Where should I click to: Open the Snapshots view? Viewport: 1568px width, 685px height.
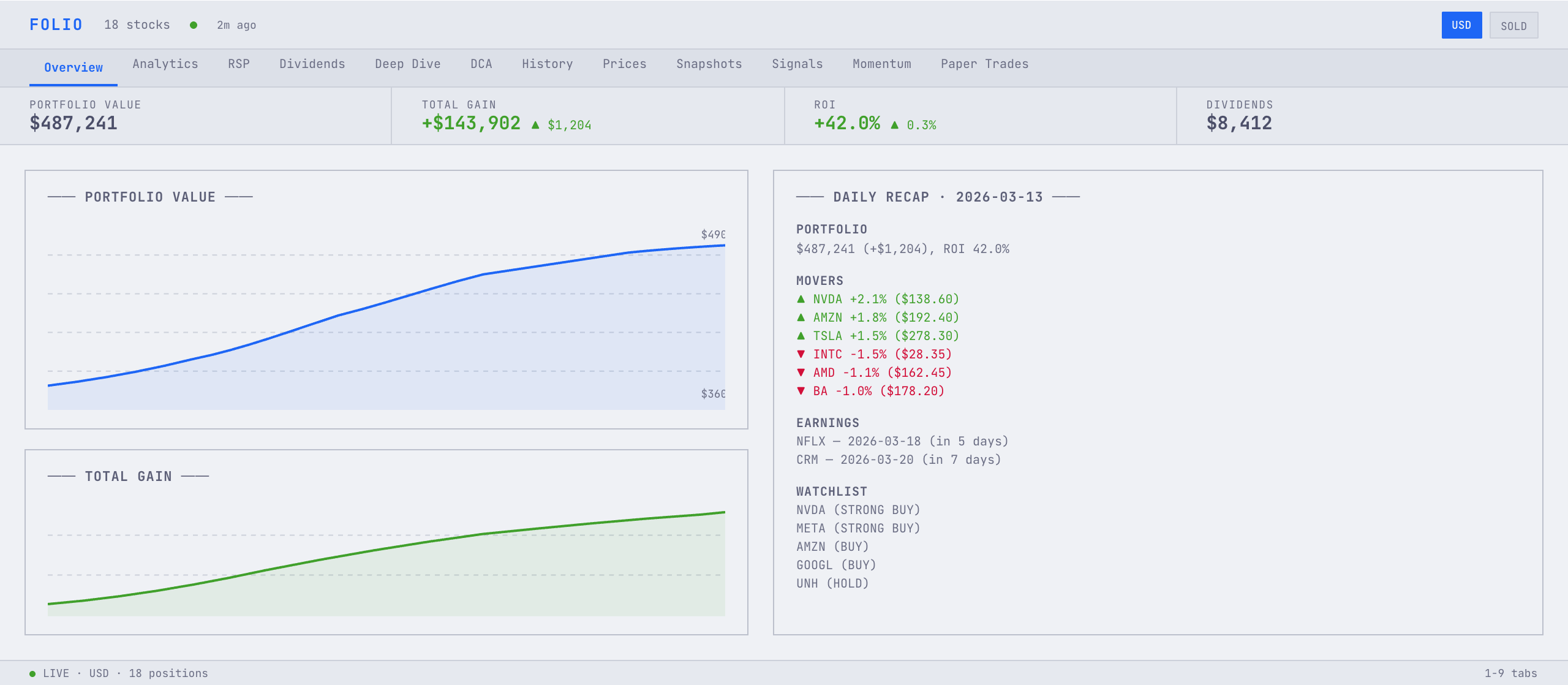709,64
